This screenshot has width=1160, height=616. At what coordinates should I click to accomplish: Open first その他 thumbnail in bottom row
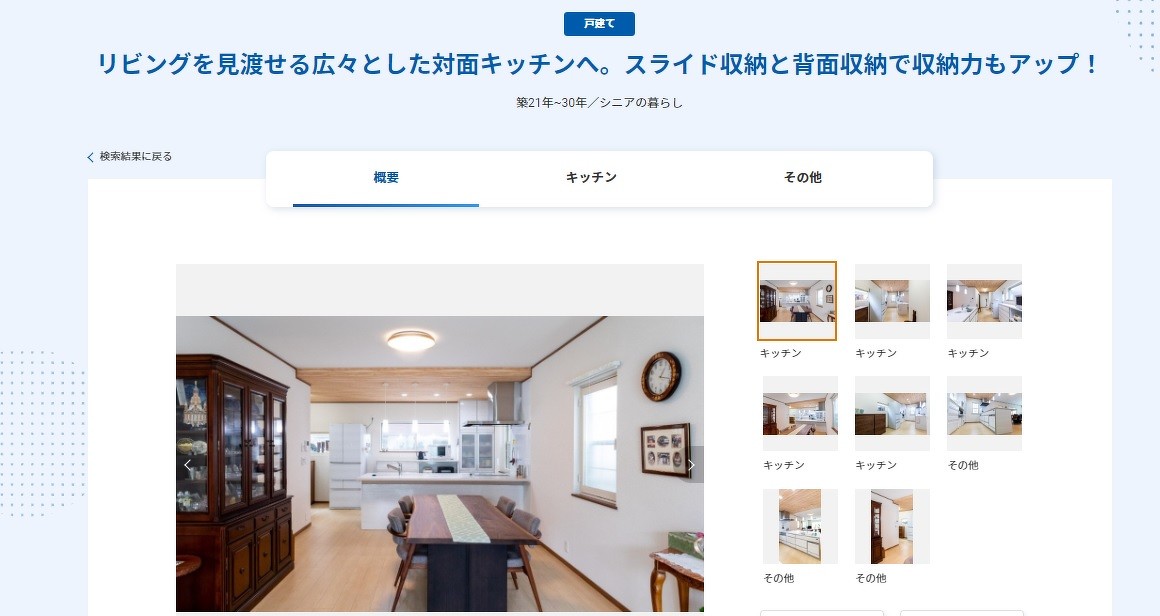[800, 527]
